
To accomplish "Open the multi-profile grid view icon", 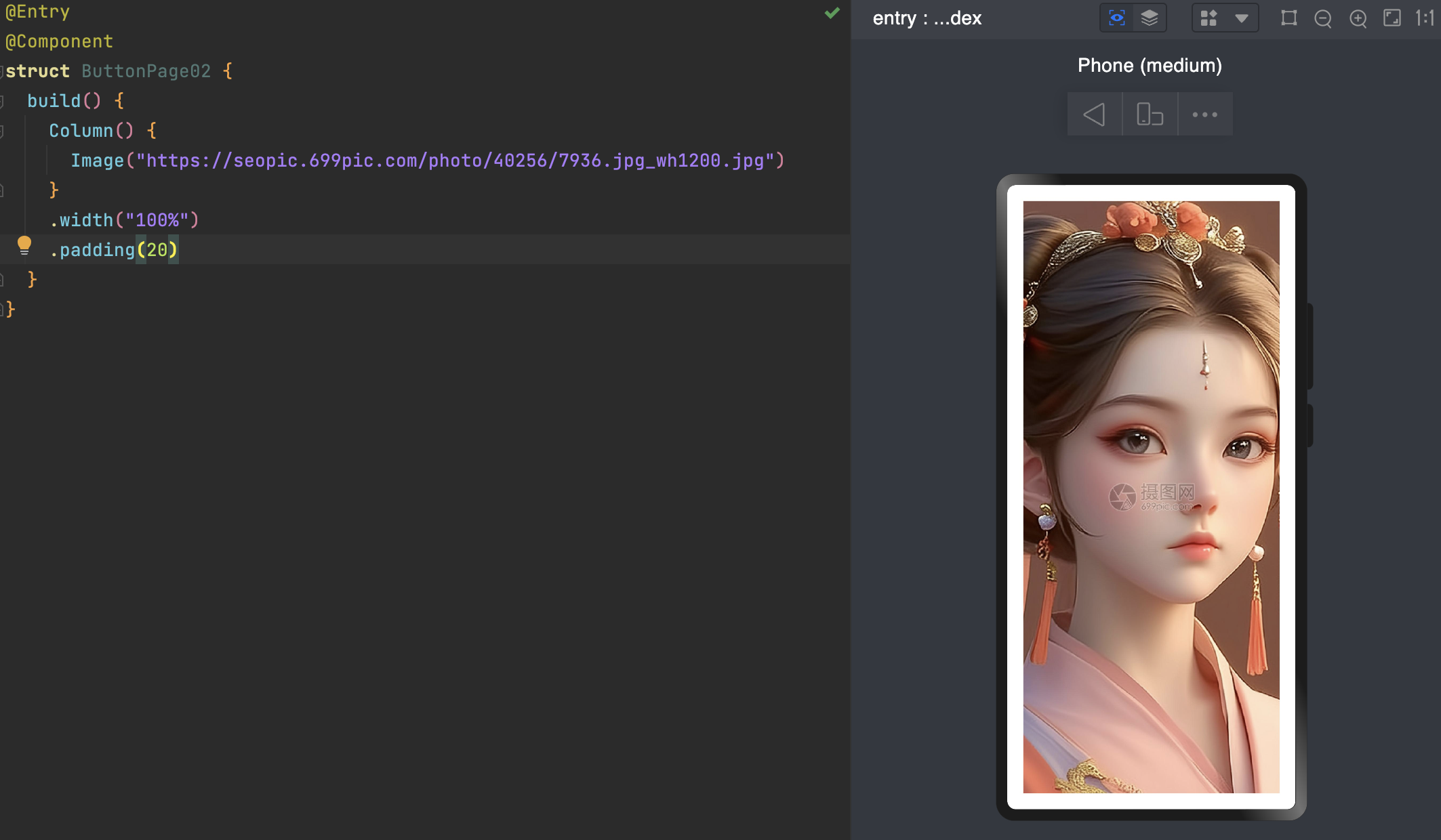I will [1209, 18].
